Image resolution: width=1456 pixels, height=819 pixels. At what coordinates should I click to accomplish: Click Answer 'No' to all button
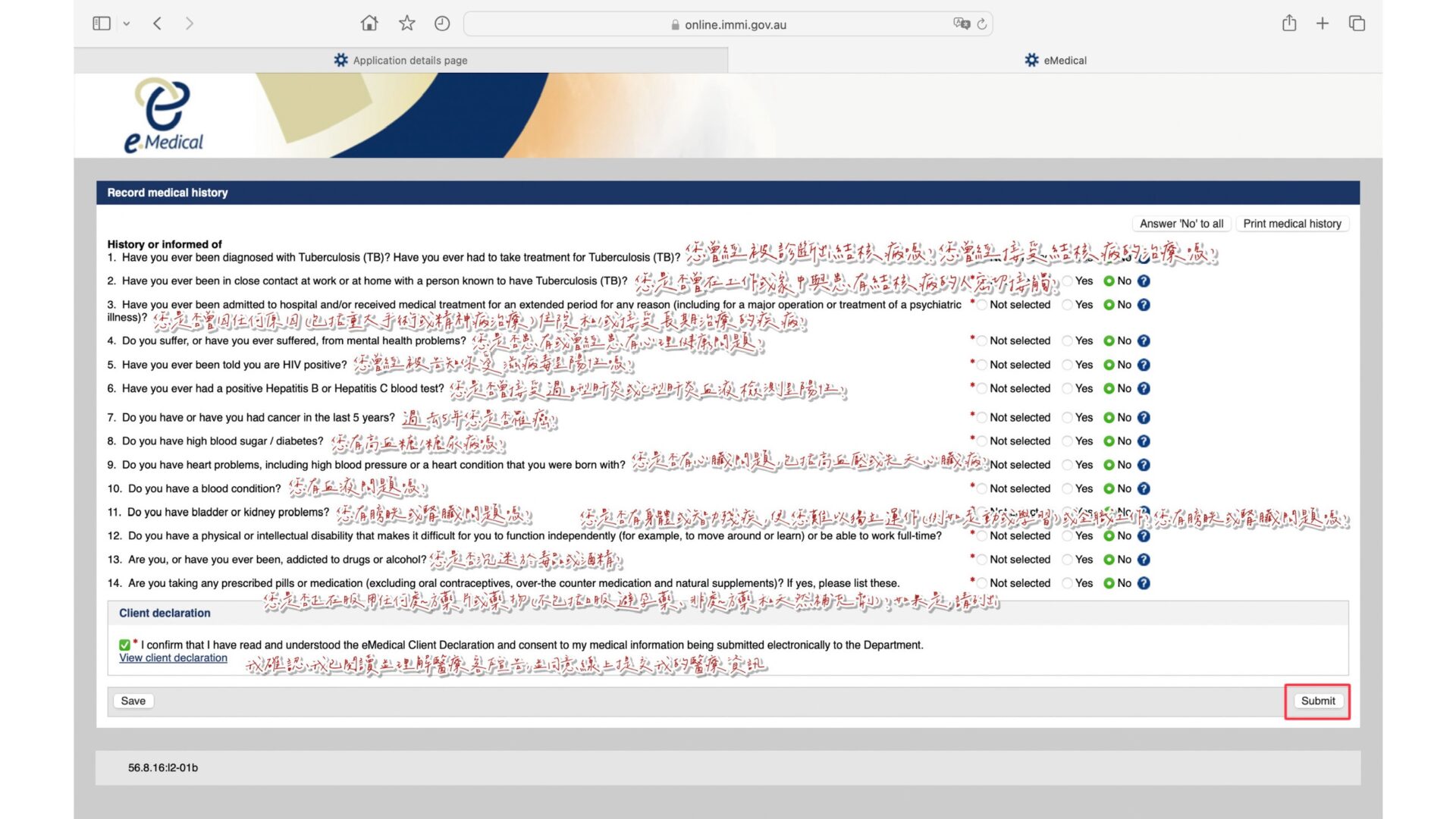1181,224
